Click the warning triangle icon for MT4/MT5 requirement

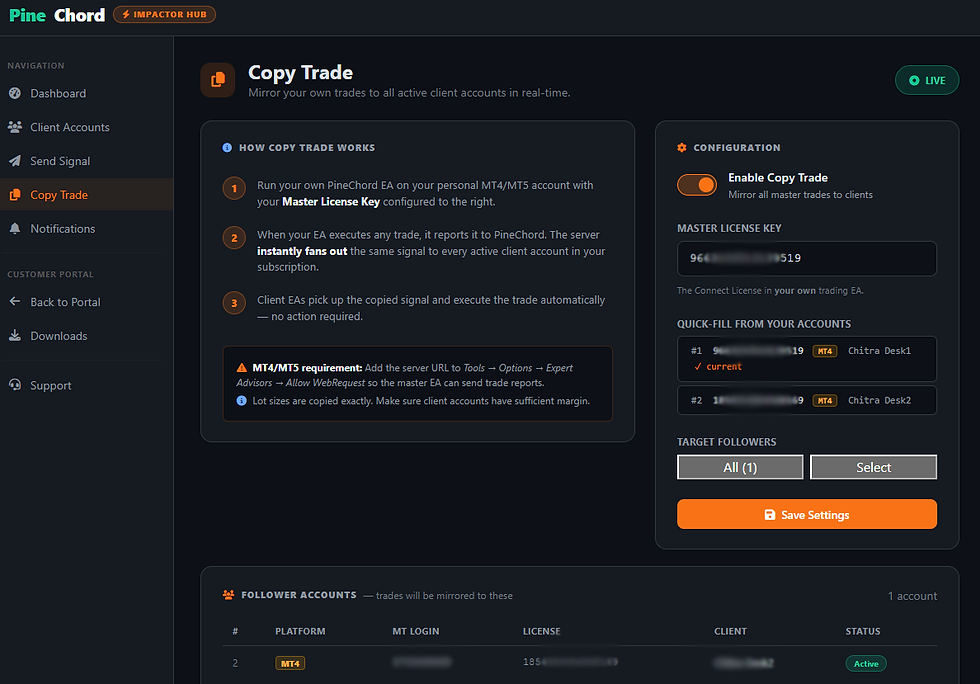(242, 368)
